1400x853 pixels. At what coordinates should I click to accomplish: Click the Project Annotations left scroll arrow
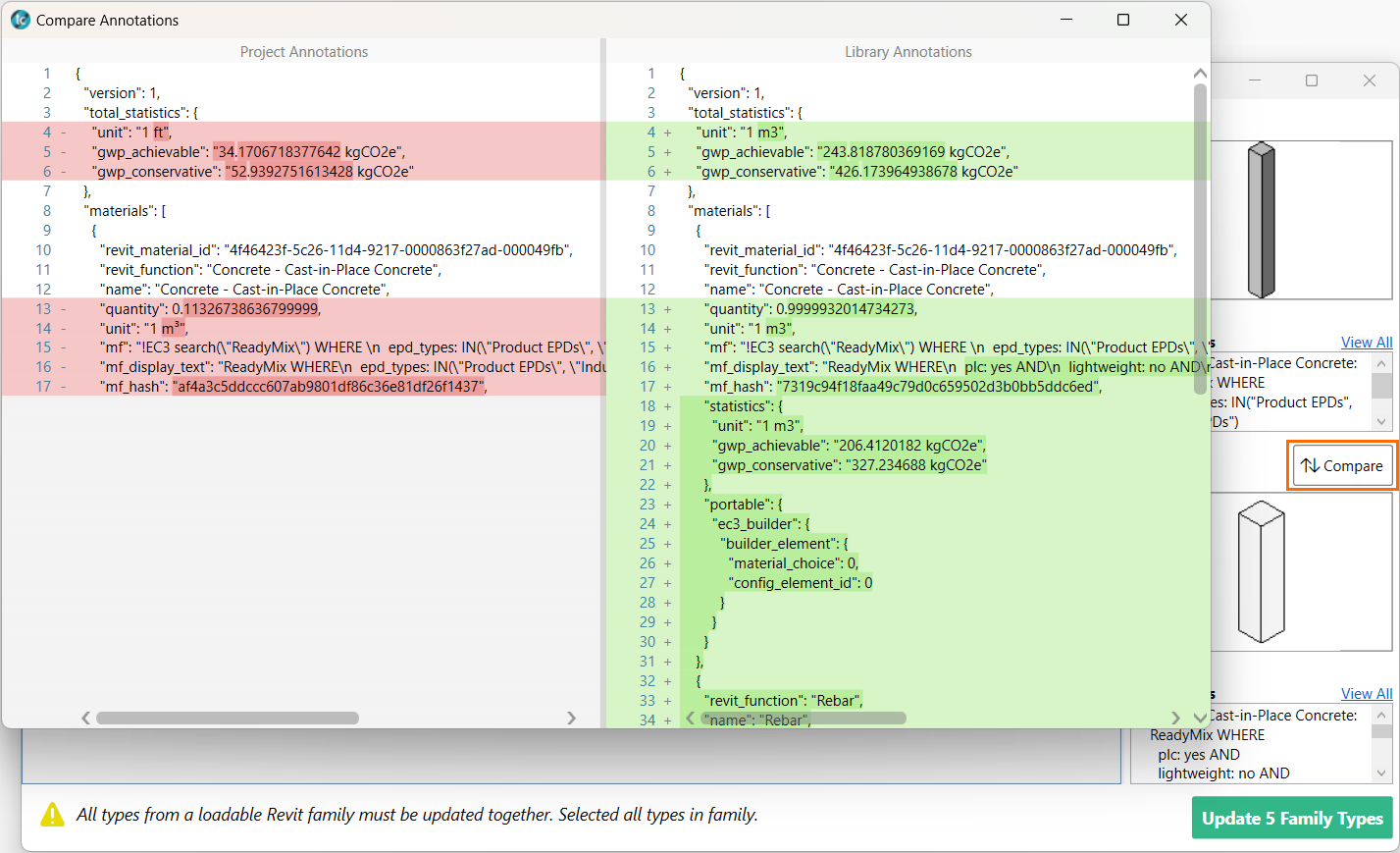pyautogui.click(x=86, y=718)
